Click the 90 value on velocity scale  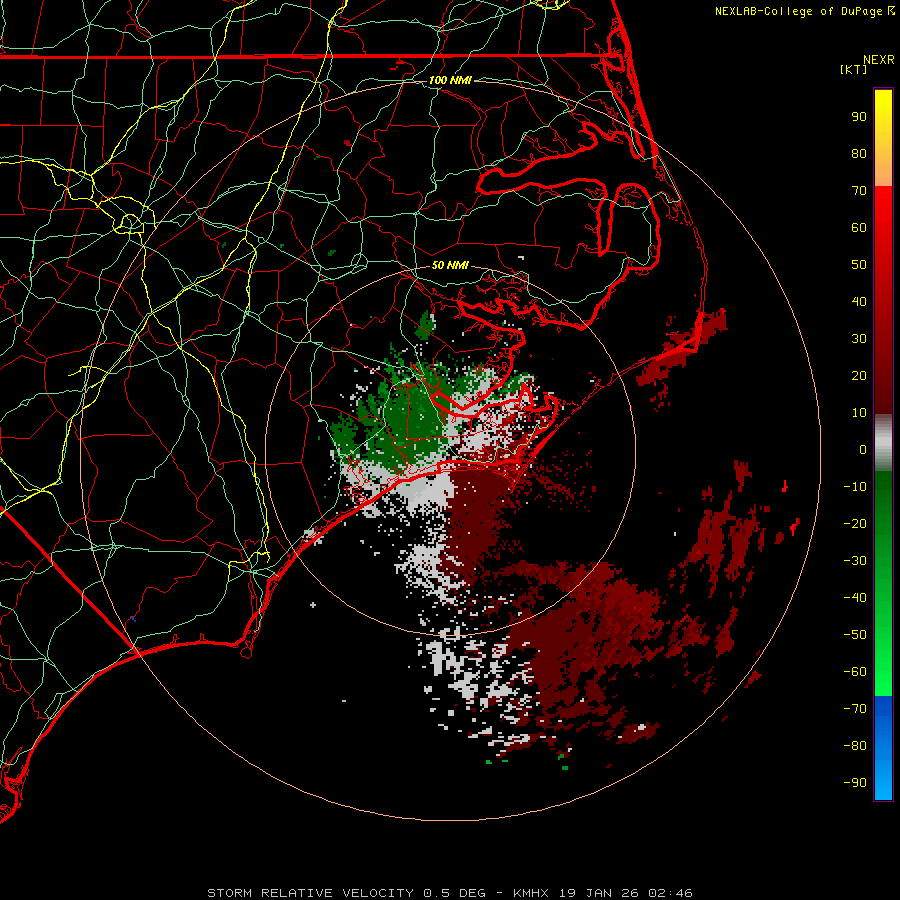(859, 117)
